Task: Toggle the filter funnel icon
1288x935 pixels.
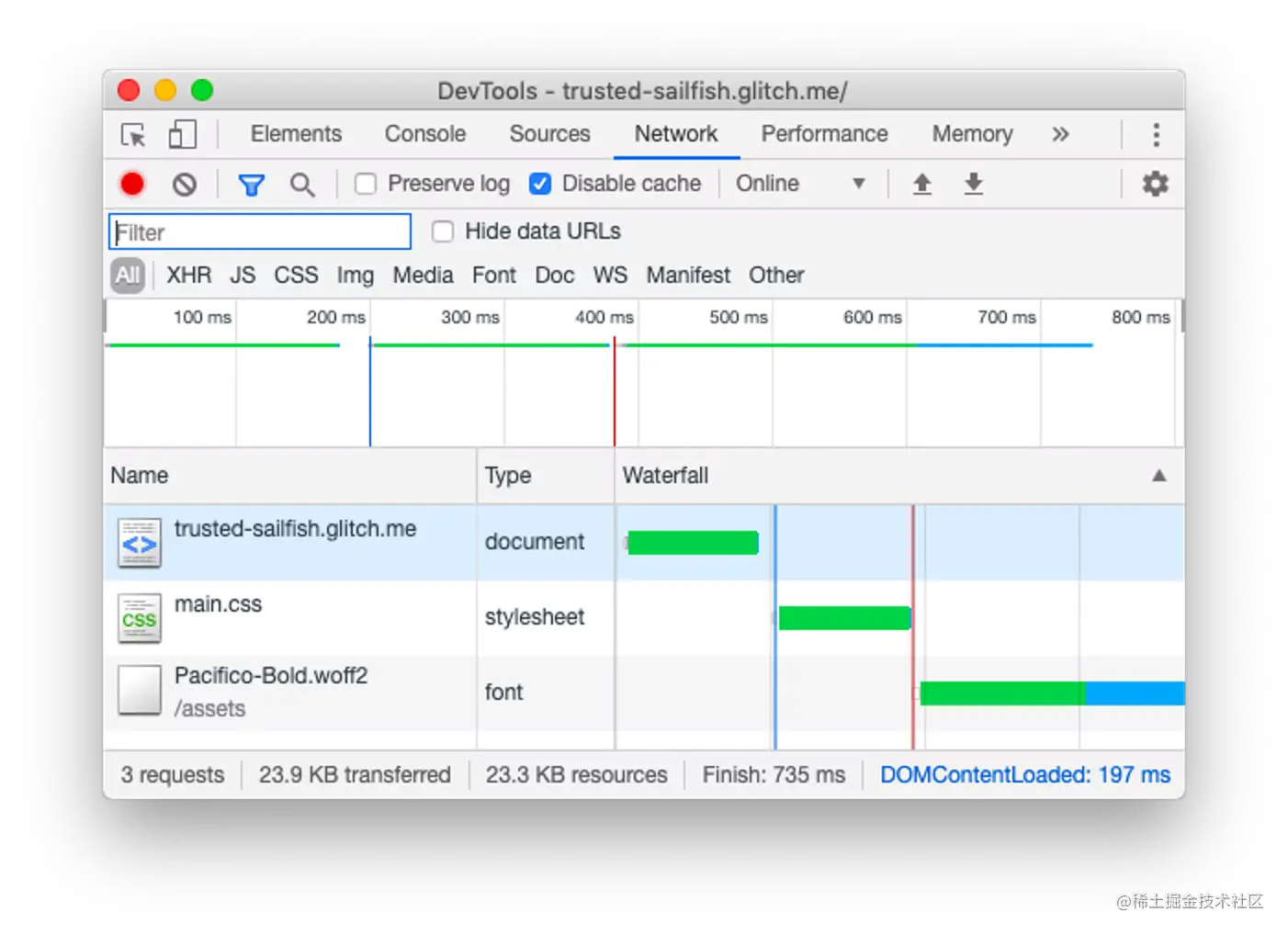Action: point(251,185)
